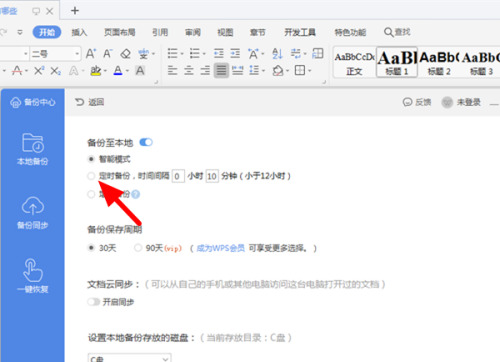Viewport: 500px width, 362px height.
Task: Switch to the 页面布局 tab
Action: pyautogui.click(x=120, y=32)
